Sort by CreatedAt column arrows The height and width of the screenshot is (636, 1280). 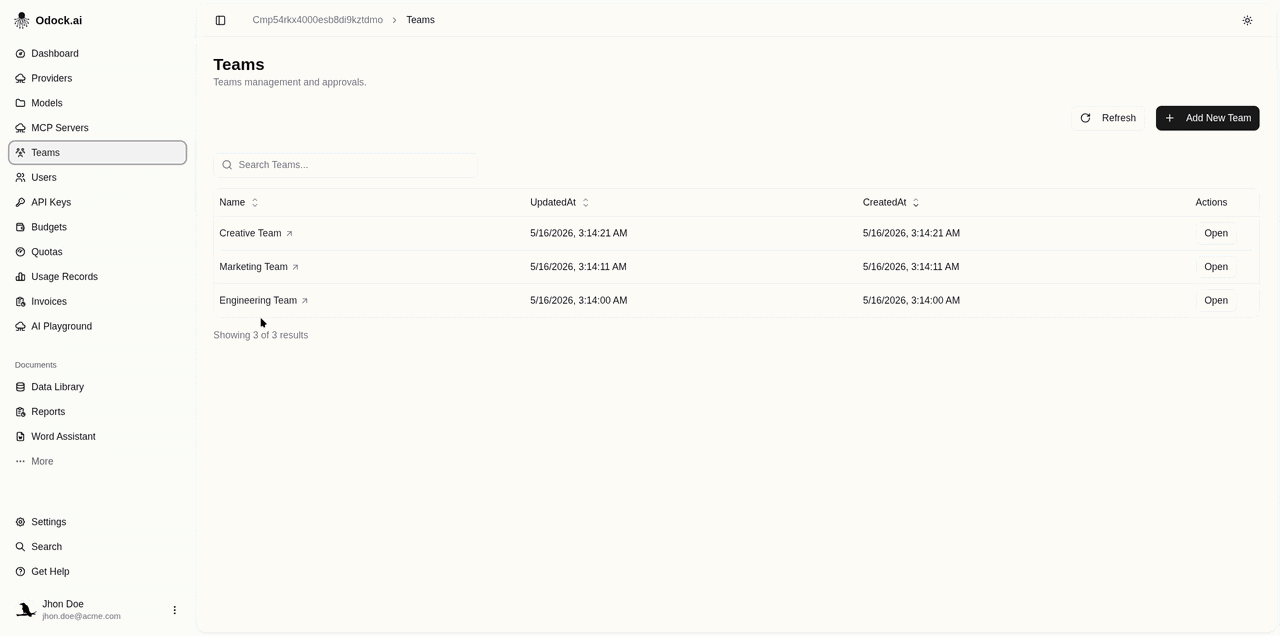point(915,203)
